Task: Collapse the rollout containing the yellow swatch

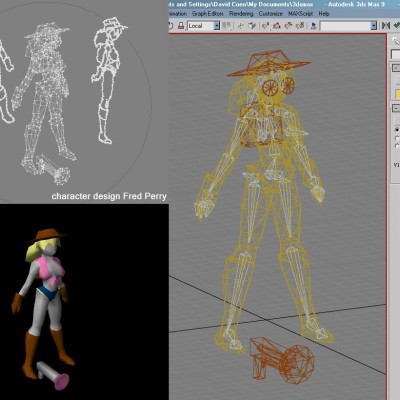Action: point(396,68)
